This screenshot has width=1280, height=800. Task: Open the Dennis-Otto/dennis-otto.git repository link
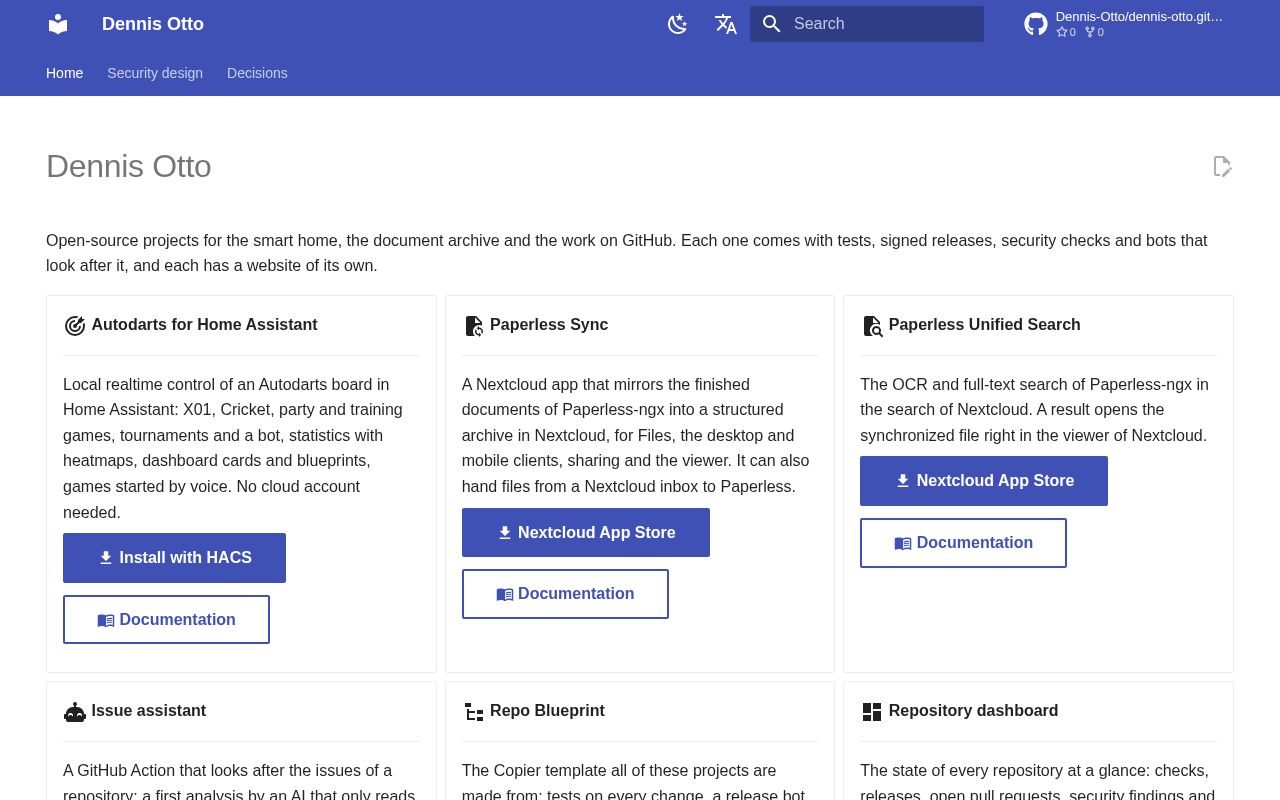(1139, 16)
